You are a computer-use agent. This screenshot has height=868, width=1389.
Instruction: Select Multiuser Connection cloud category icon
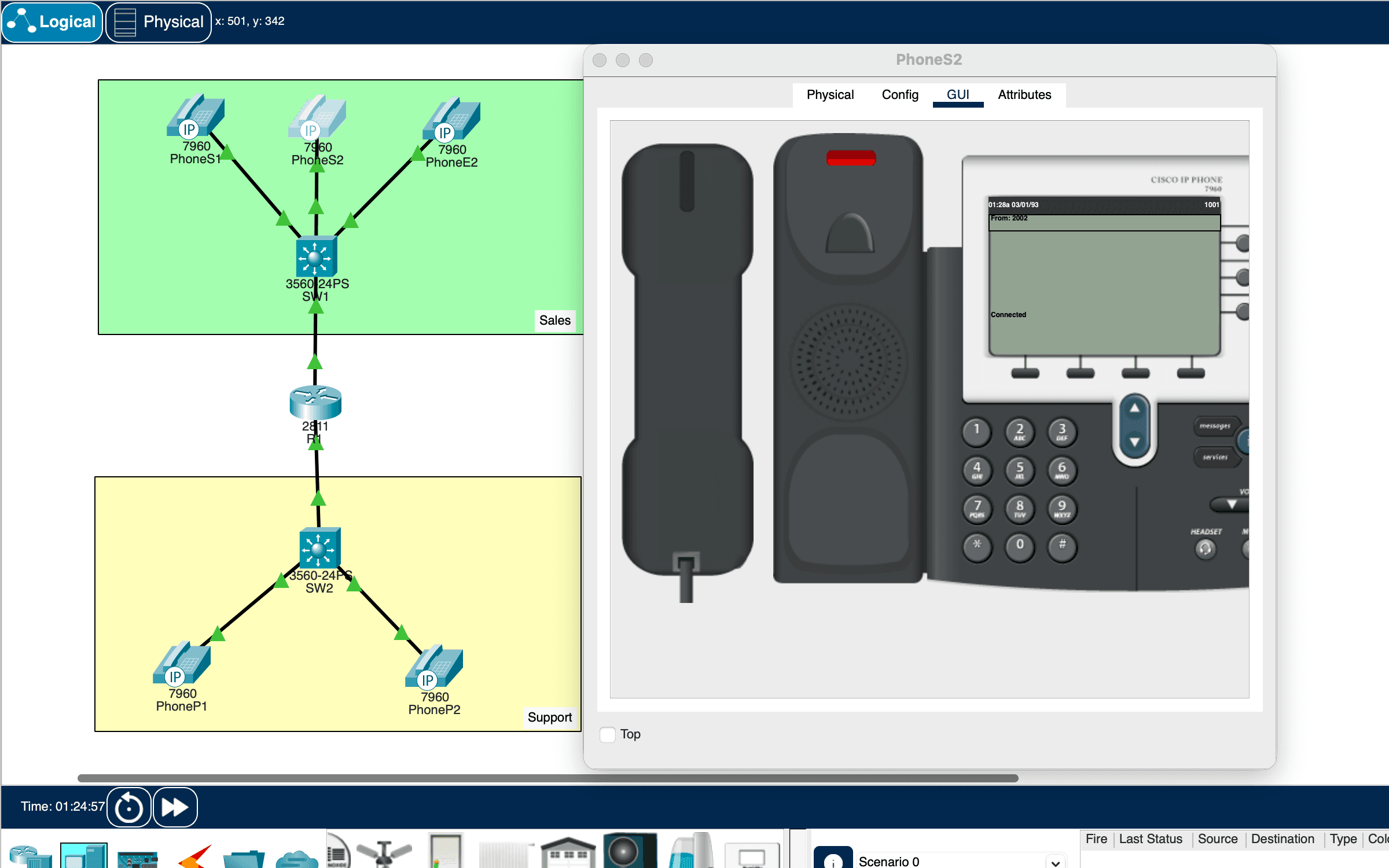[x=297, y=859]
